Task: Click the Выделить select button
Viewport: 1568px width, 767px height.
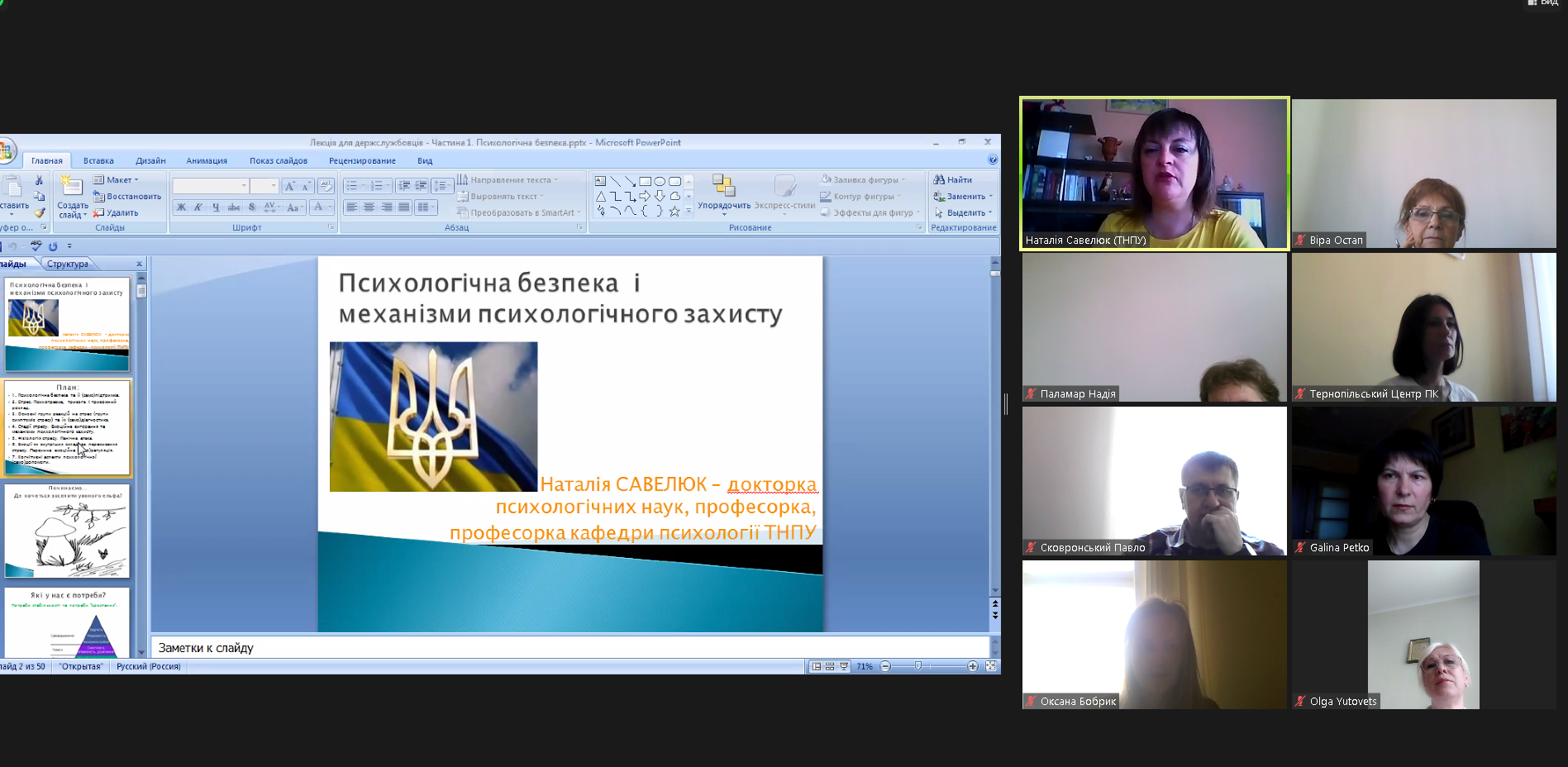Action: click(963, 212)
